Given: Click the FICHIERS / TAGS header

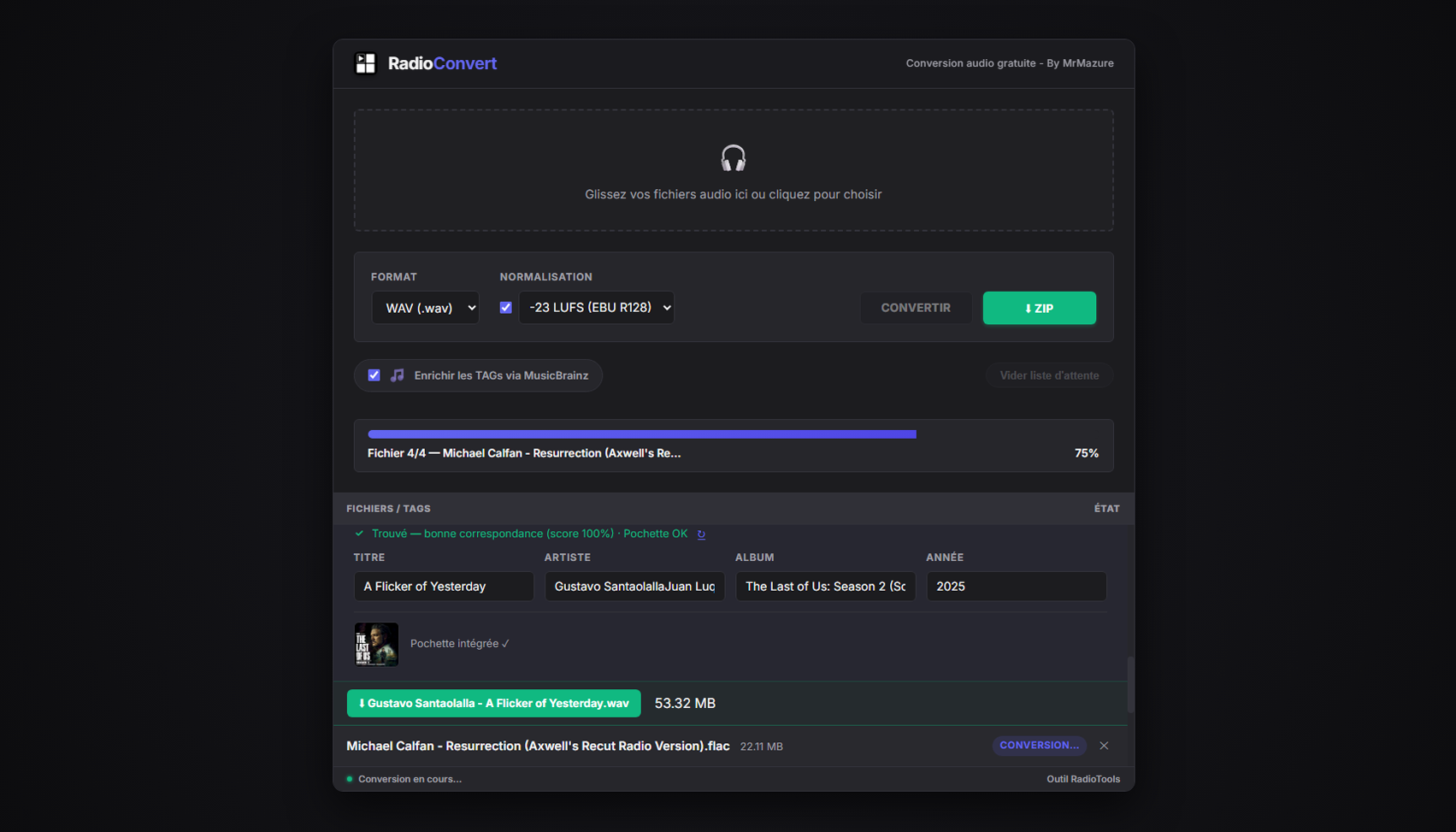Looking at the screenshot, I should point(388,509).
